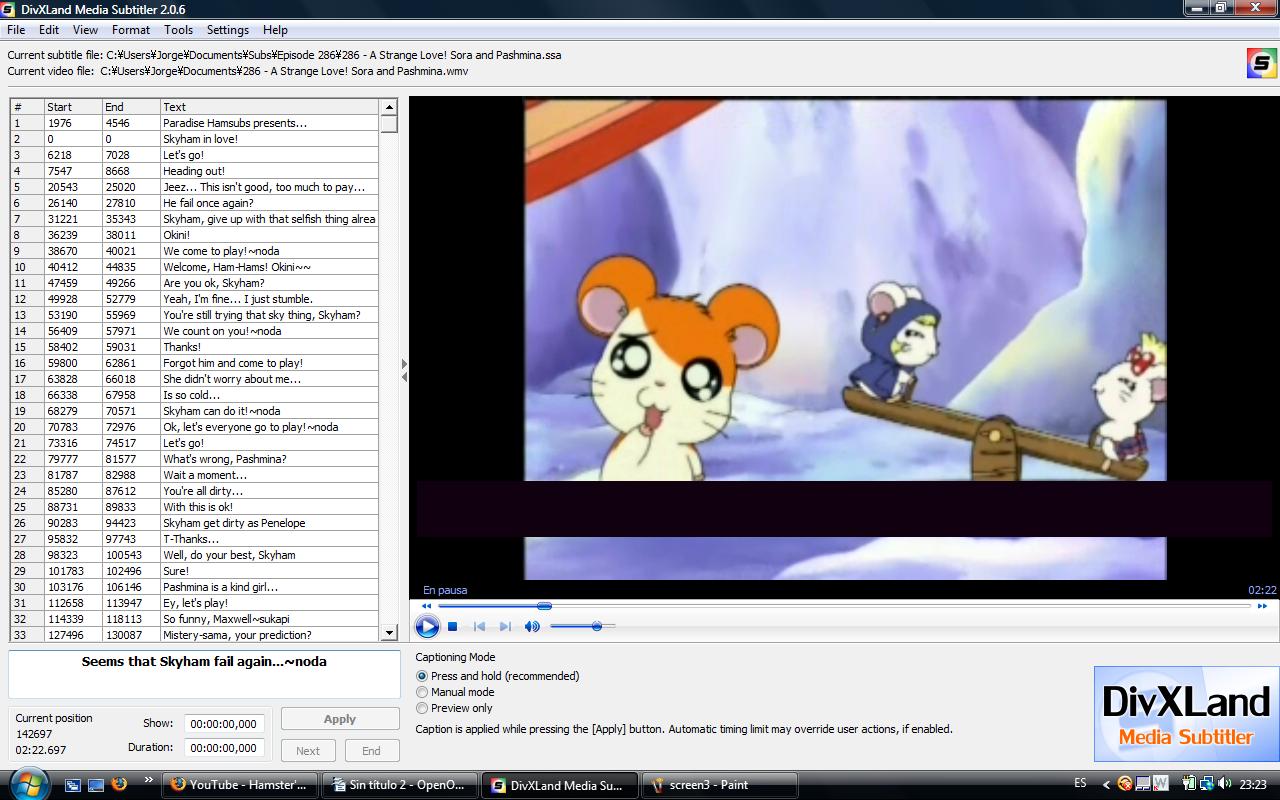Click the End button
Screen dimensions: 1280x800
click(371, 751)
